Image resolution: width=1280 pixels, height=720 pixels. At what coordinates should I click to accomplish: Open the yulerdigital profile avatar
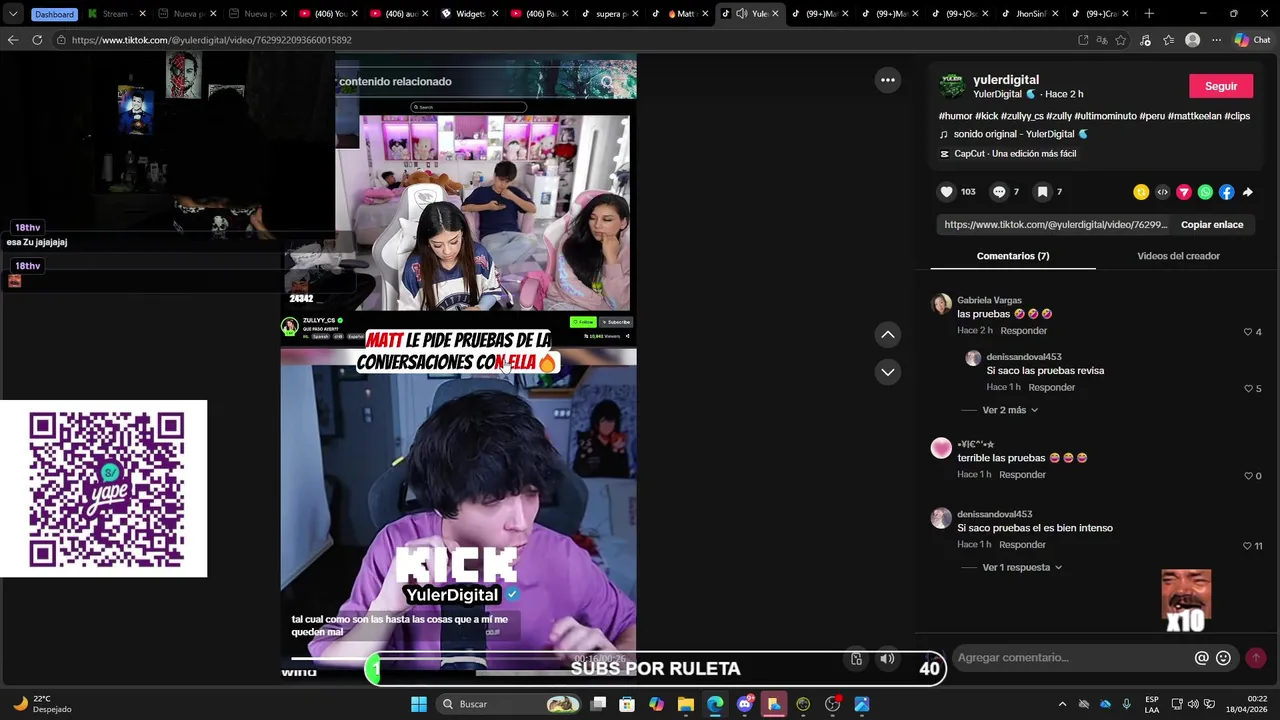coord(952,86)
